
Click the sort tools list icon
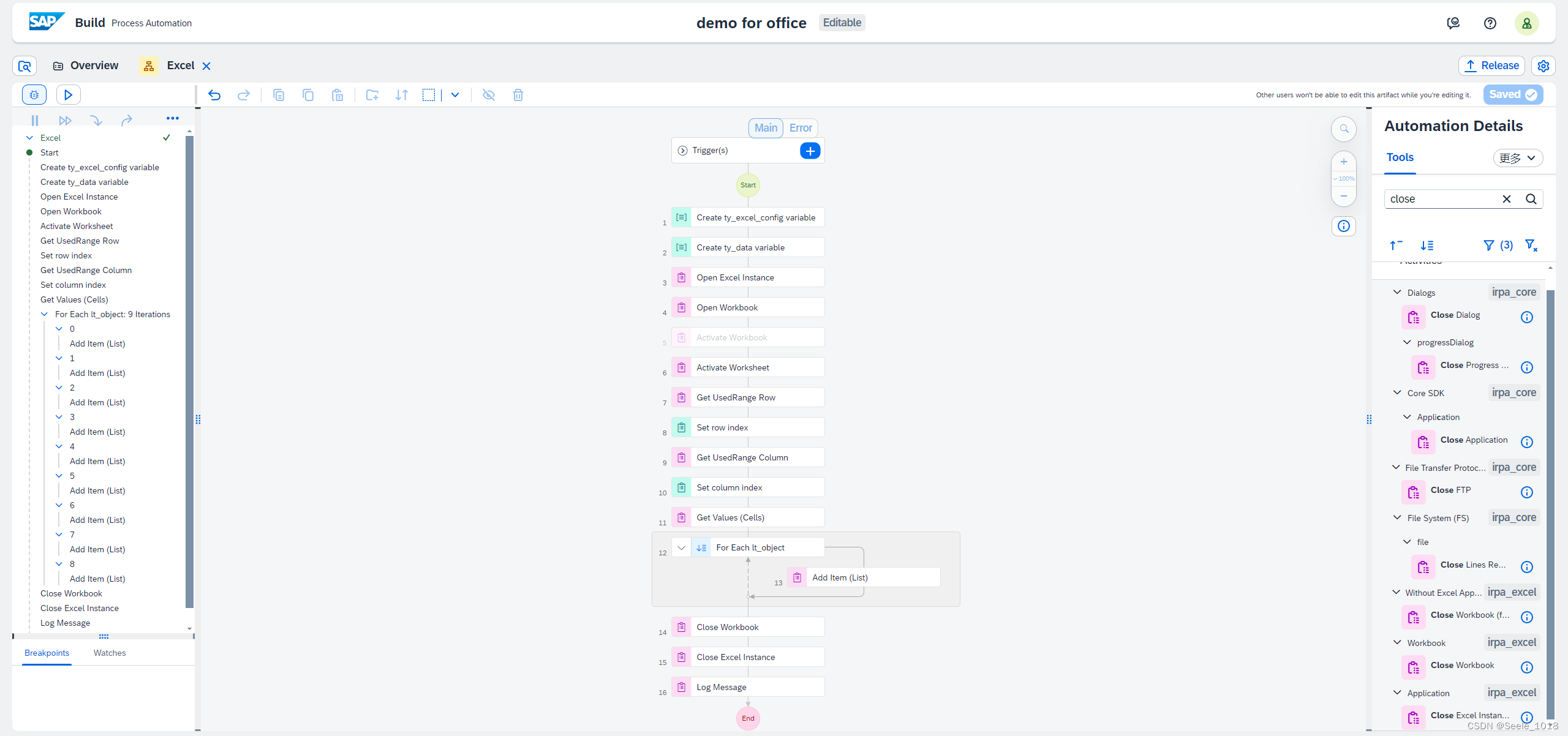(x=1427, y=246)
